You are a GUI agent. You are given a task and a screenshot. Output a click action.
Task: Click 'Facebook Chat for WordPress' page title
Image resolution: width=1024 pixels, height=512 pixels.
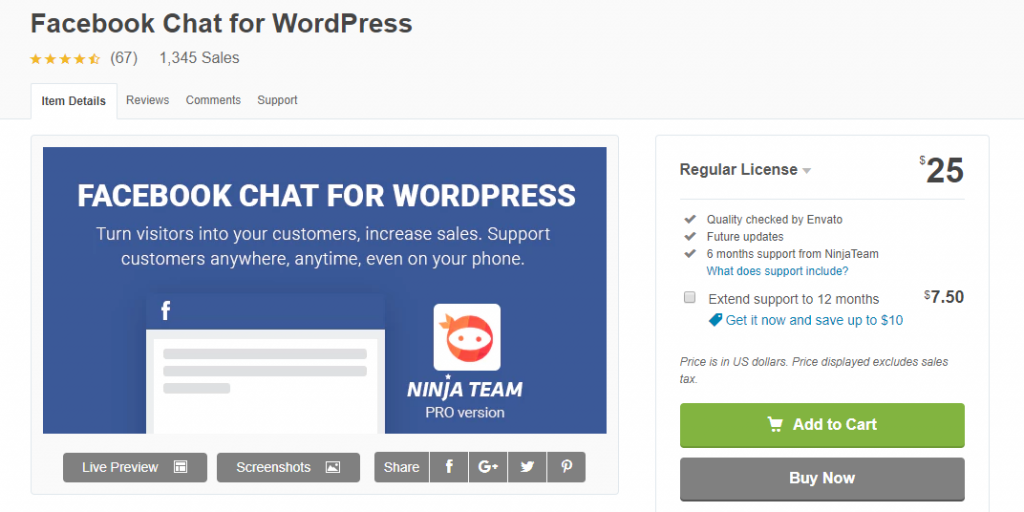pos(221,24)
